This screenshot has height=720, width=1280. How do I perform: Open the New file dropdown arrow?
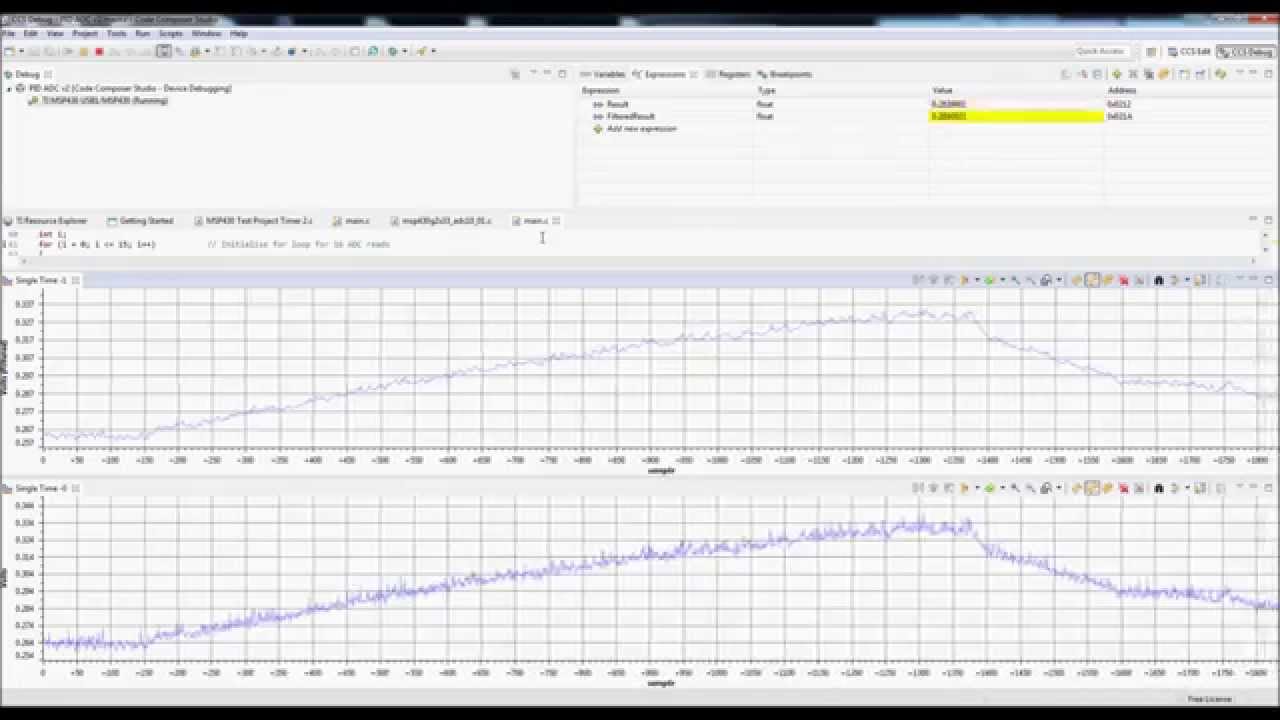click(x=21, y=51)
